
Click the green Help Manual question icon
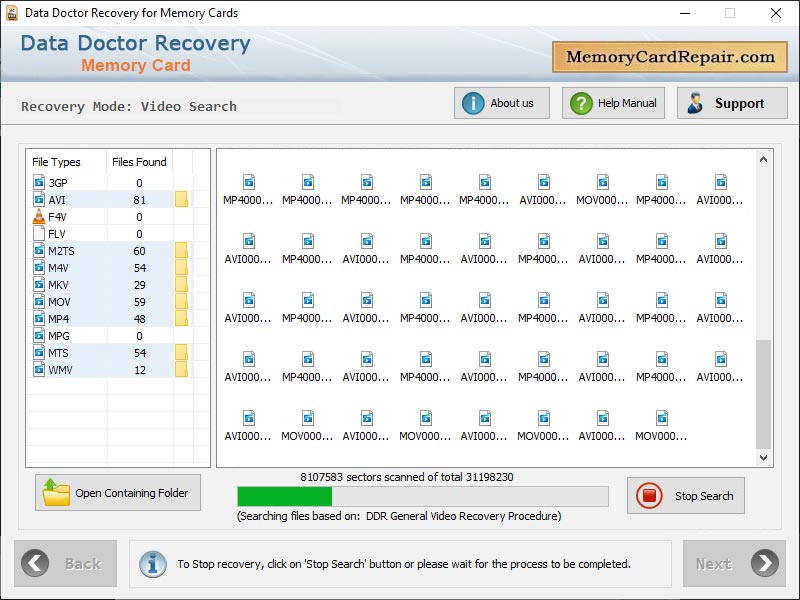click(x=583, y=103)
